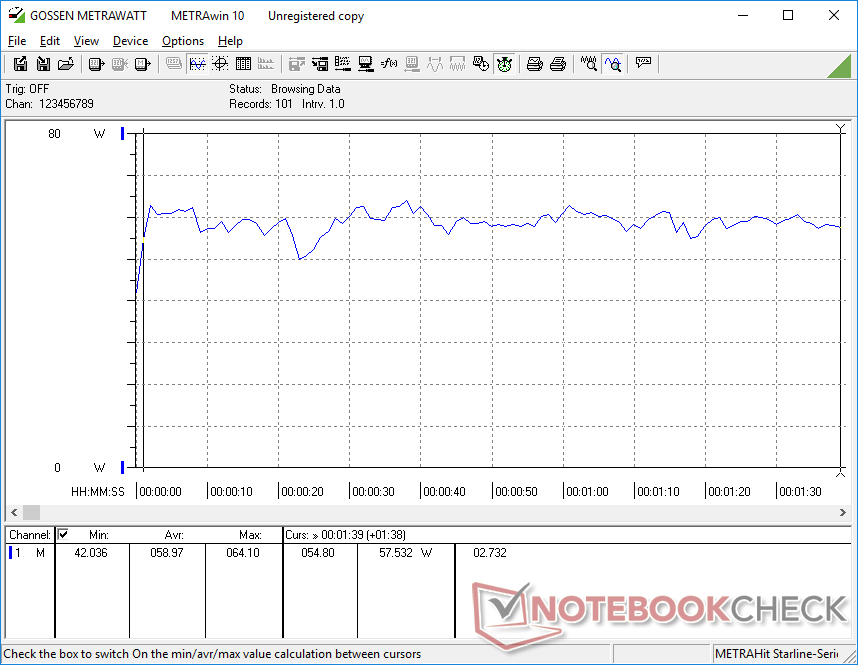
Task: Click the Records: 101 status text
Action: click(261, 104)
